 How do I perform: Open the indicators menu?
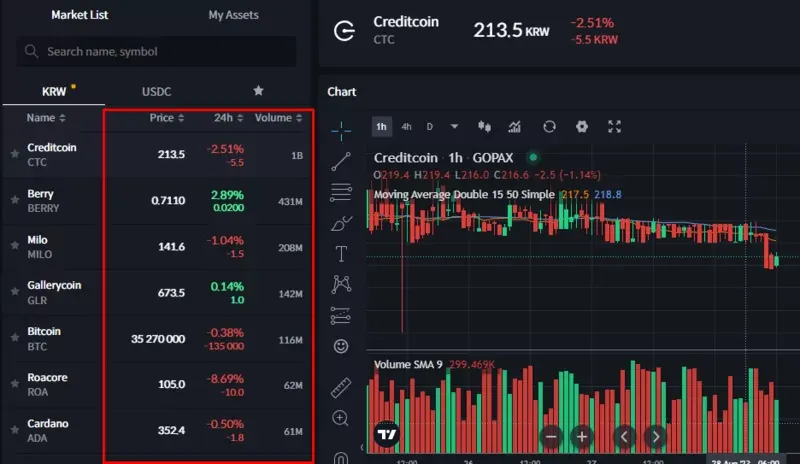tap(514, 127)
